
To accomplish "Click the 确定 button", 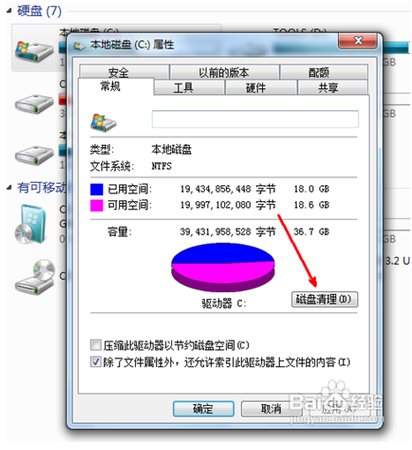I will coord(203,408).
